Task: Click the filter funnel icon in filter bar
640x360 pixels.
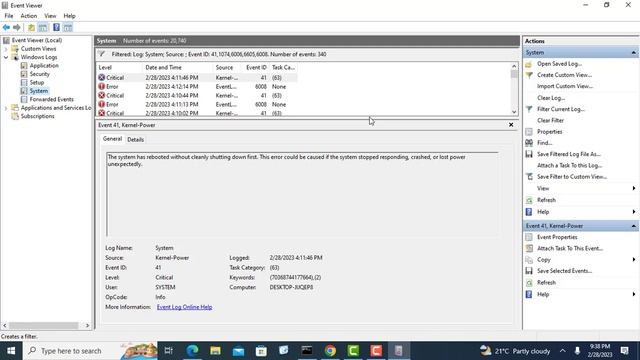Action: [x=102, y=54]
